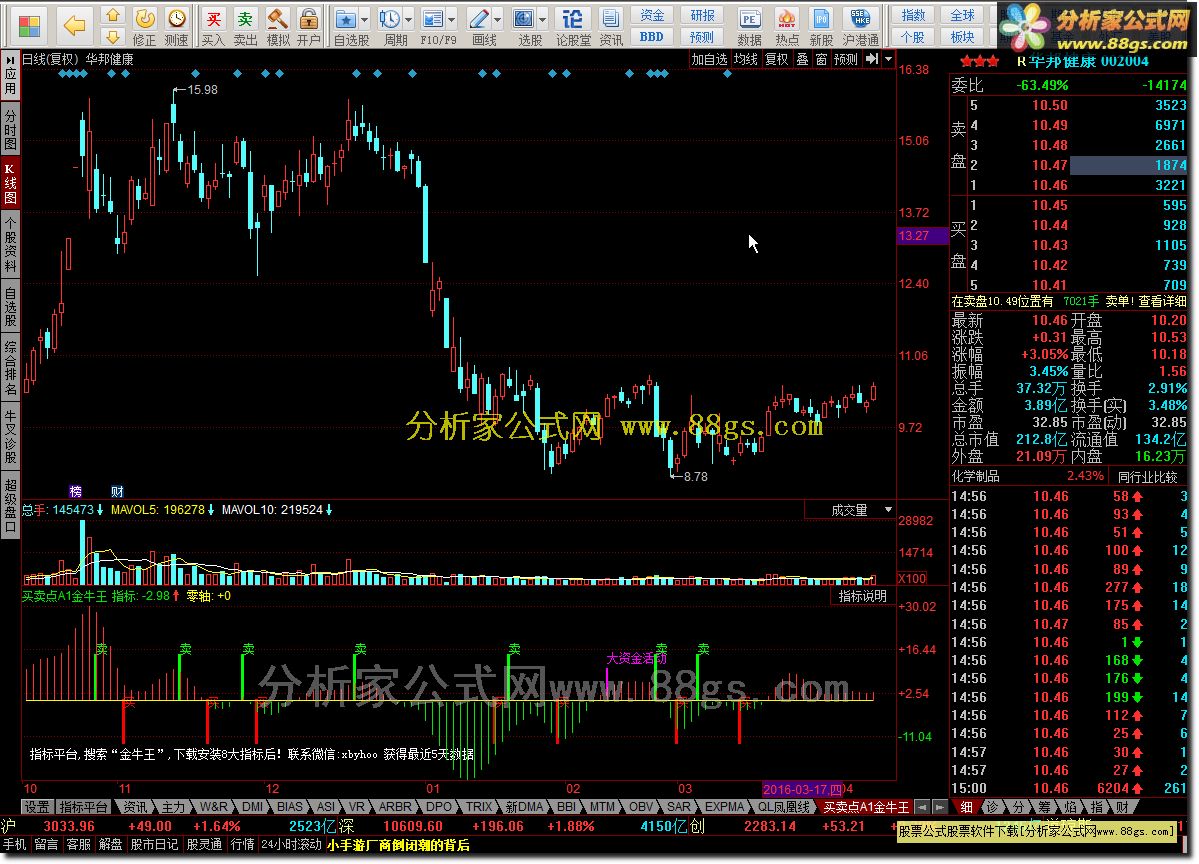Select the QL凤凰线 indicator tab

point(784,807)
